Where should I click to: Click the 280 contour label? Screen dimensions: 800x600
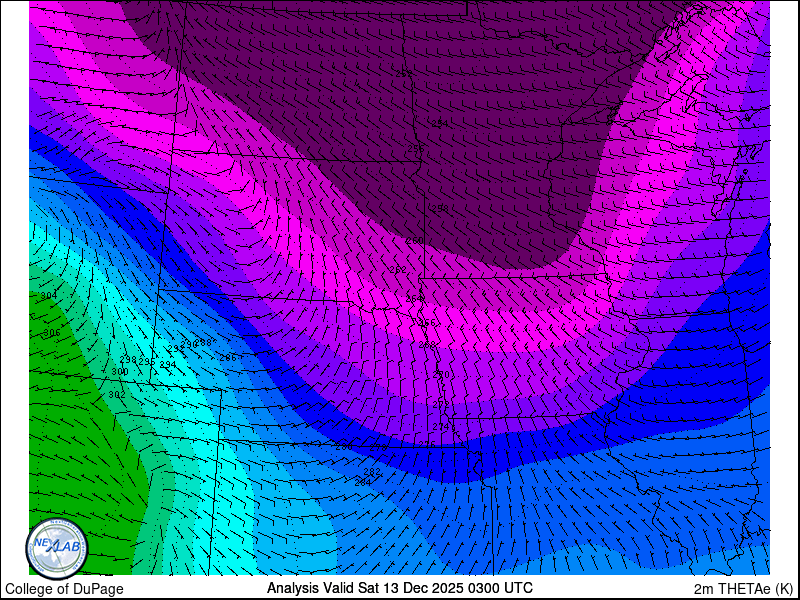[344, 447]
